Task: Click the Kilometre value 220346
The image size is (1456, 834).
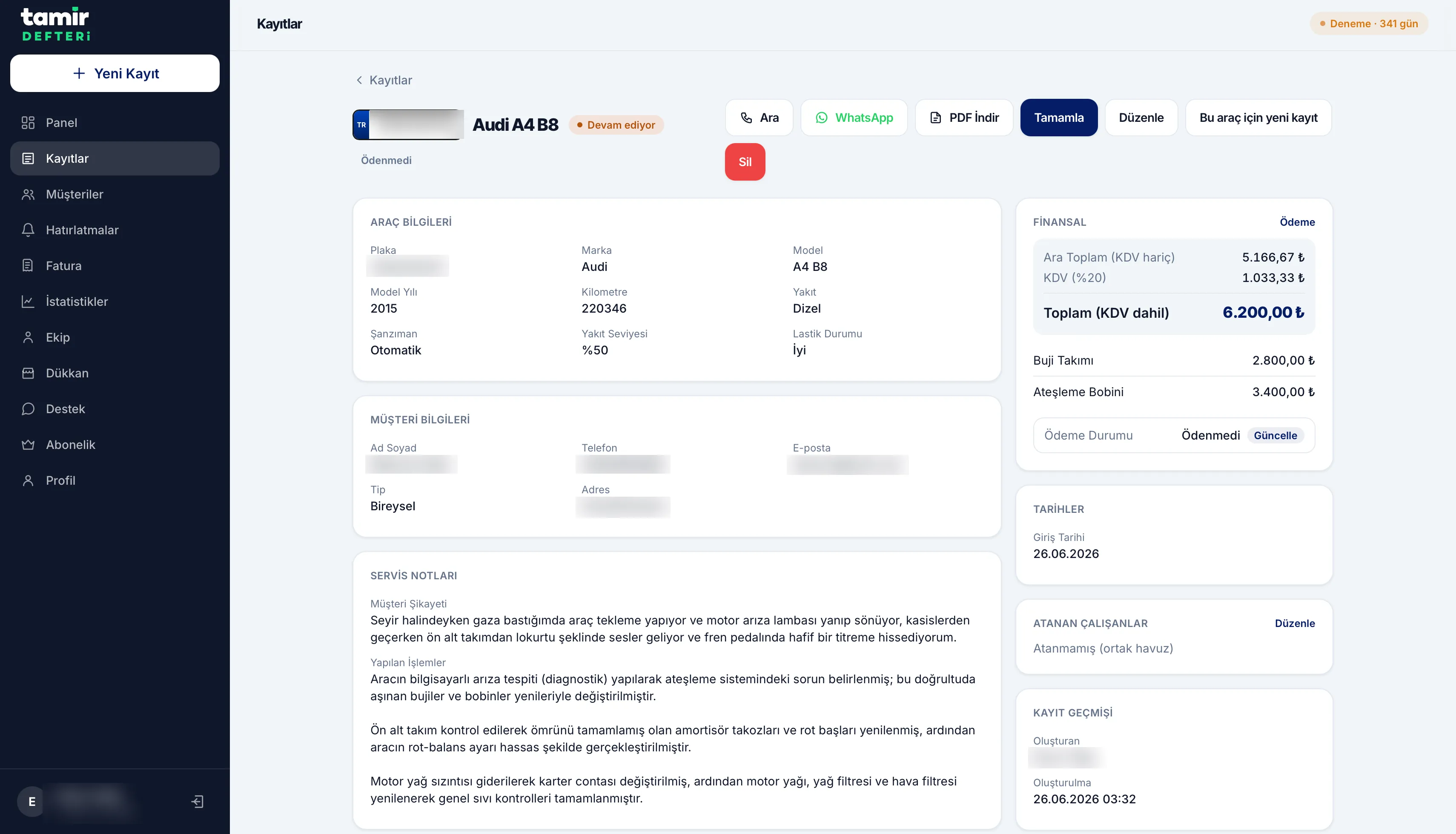Action: [x=604, y=308]
